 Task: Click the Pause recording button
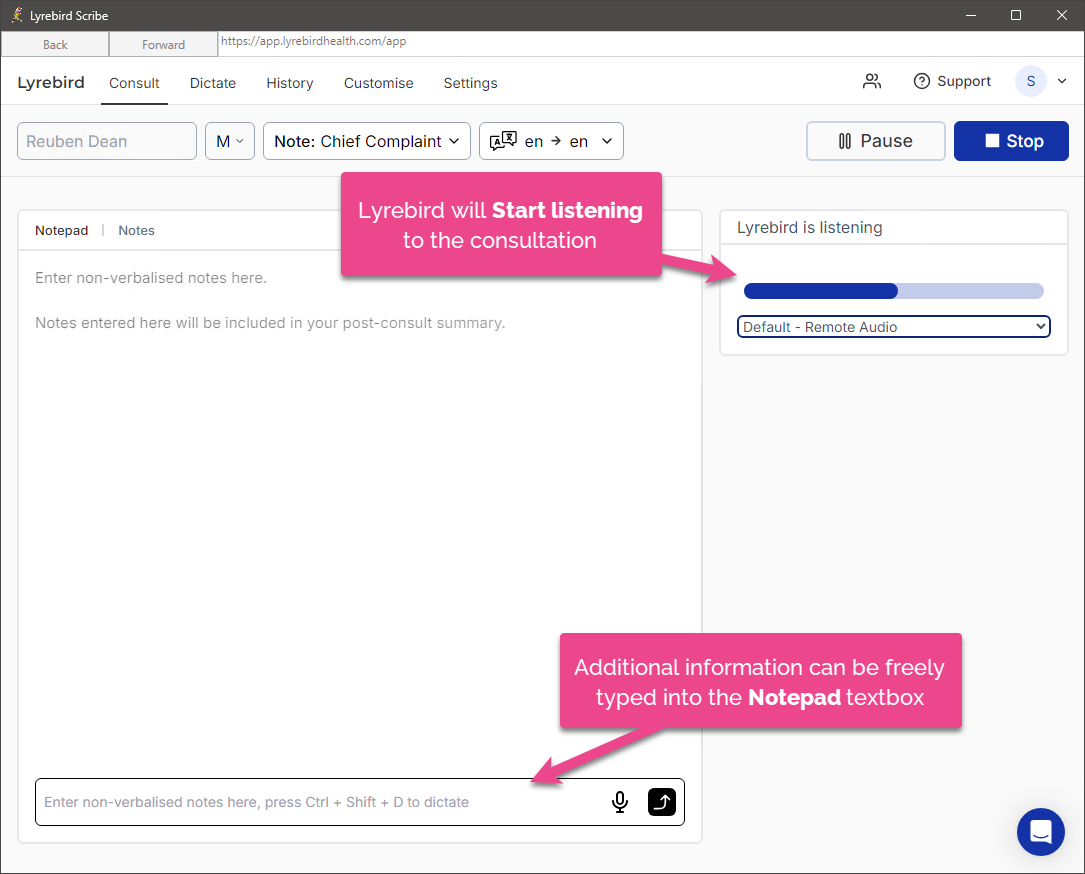point(875,141)
